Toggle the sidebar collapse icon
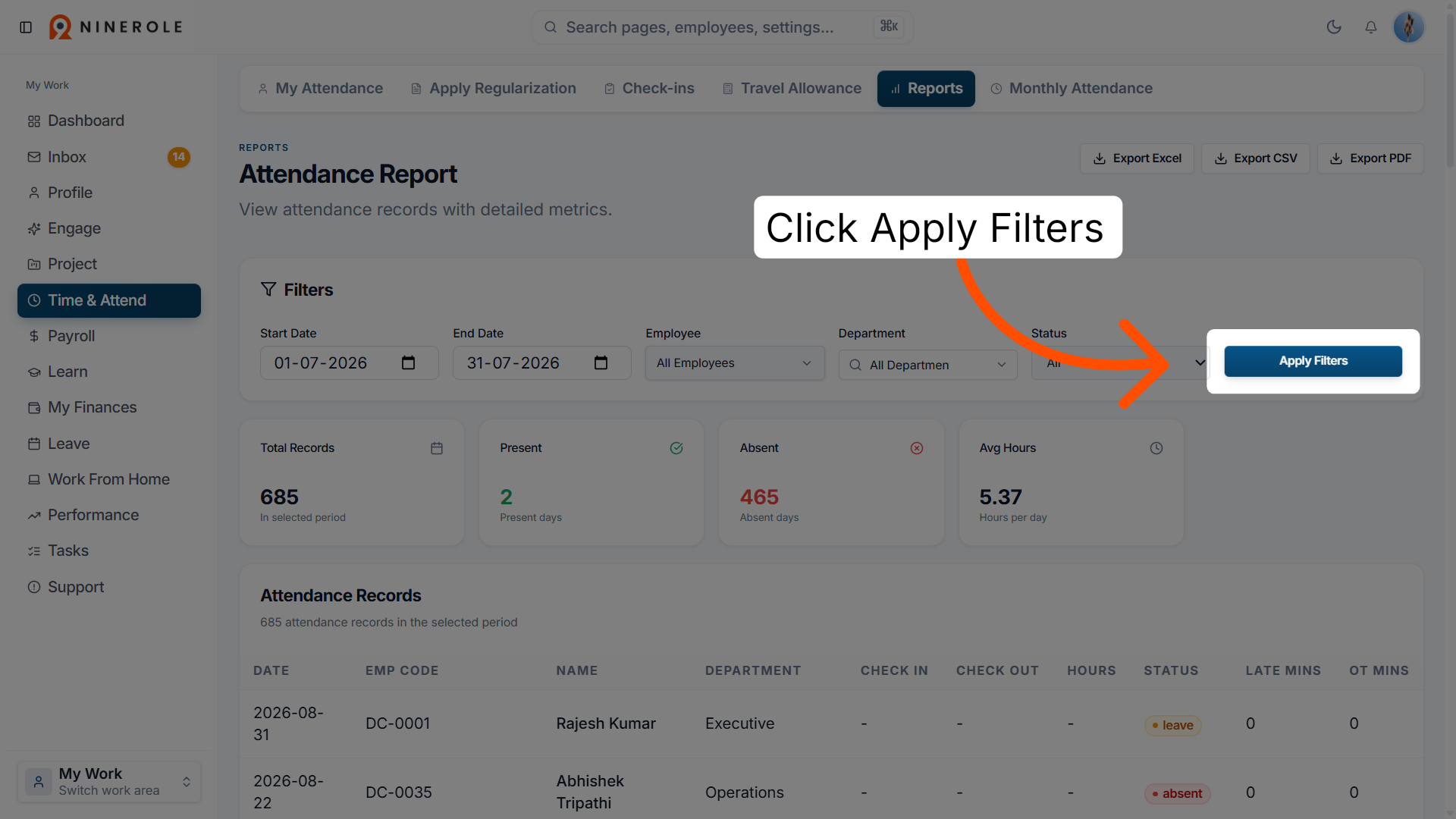Screen dimensions: 1456x819 pyautogui.click(x=26, y=27)
